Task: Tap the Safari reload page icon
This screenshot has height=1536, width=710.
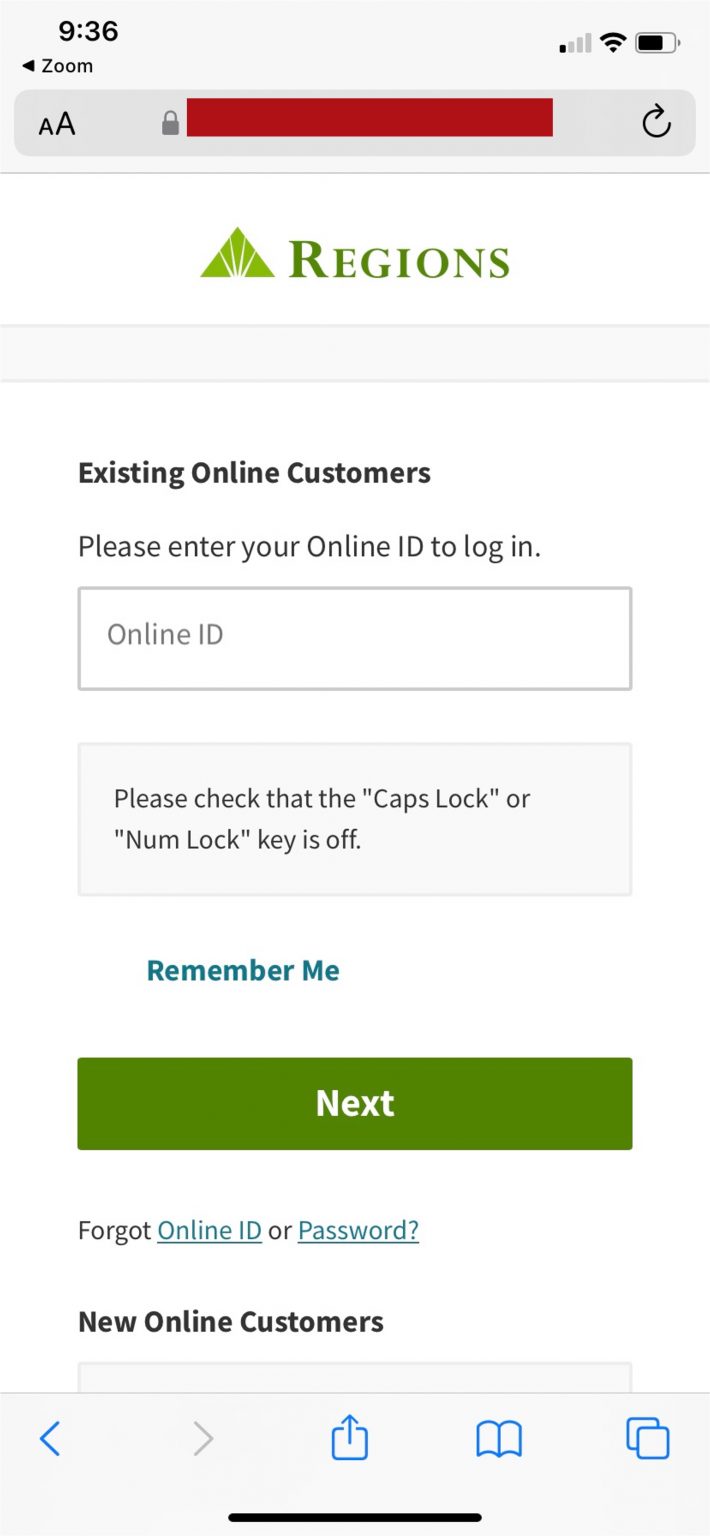Action: (x=656, y=123)
